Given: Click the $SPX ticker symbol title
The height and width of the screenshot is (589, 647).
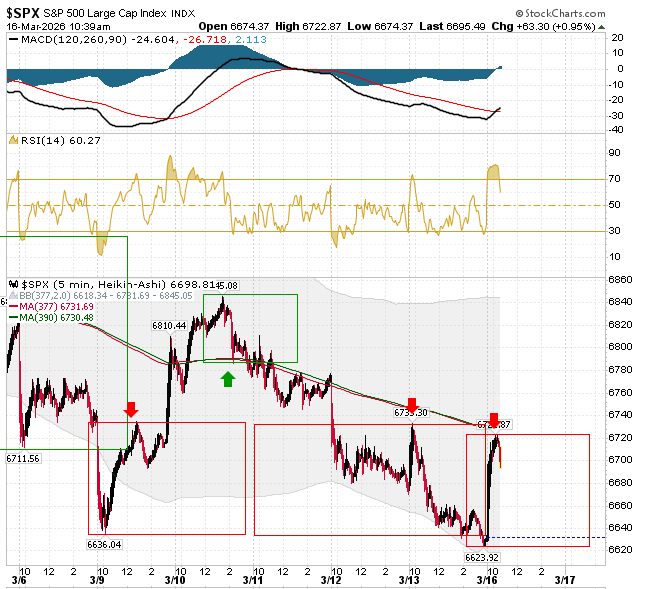Looking at the screenshot, I should pyautogui.click(x=23, y=13).
